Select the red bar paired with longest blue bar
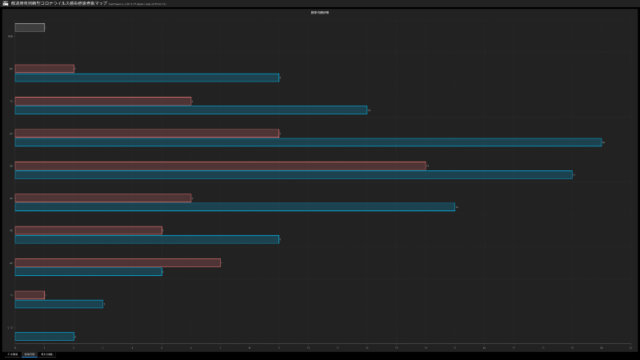This screenshot has height=360, width=640. click(x=147, y=133)
